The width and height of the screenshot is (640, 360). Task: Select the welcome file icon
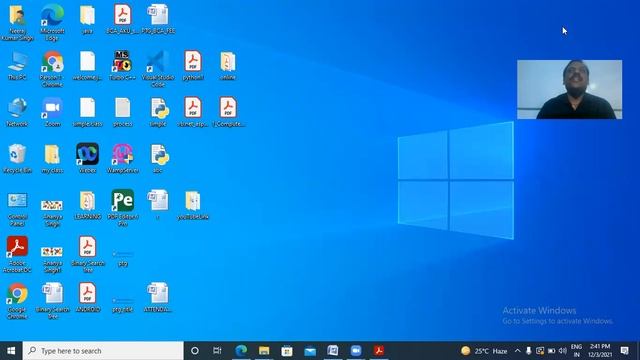87,65
